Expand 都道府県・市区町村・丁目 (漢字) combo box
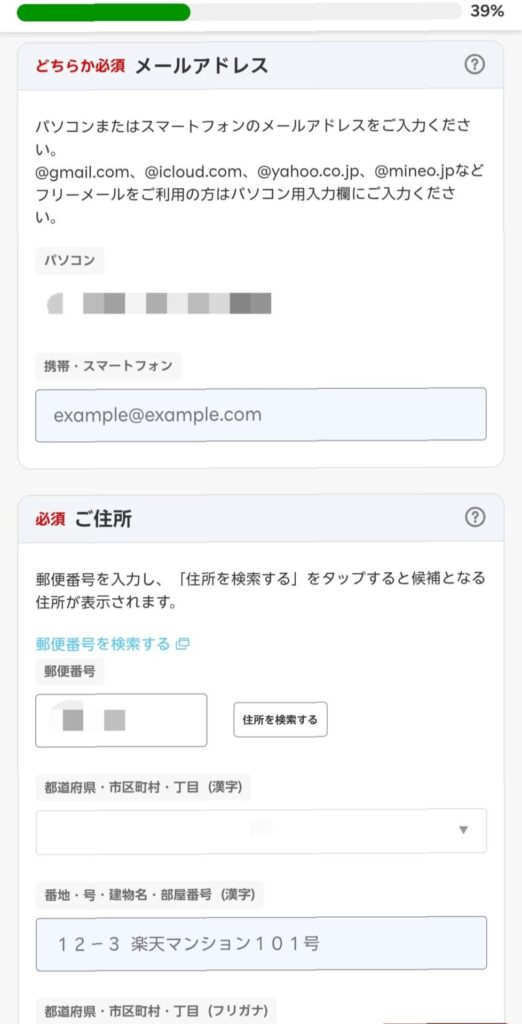522x1024 pixels. (x=261, y=831)
